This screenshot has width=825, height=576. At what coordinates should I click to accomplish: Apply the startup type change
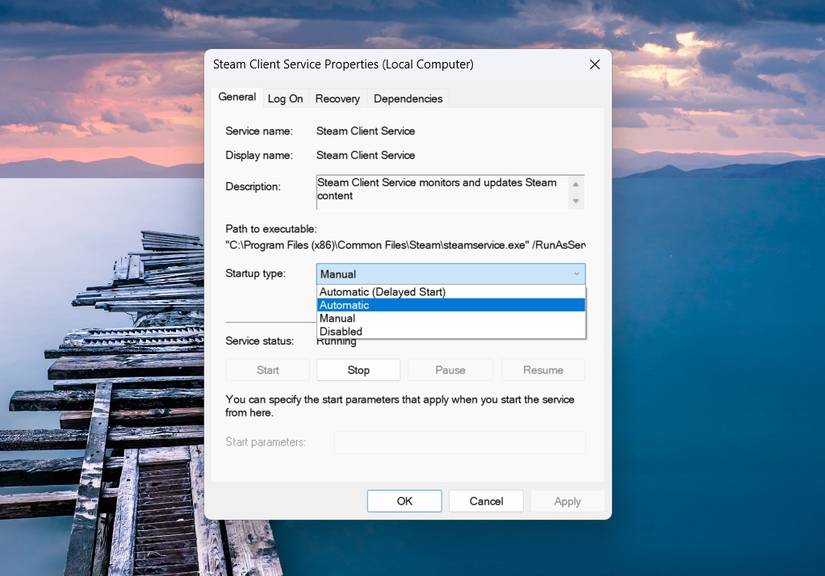567,500
